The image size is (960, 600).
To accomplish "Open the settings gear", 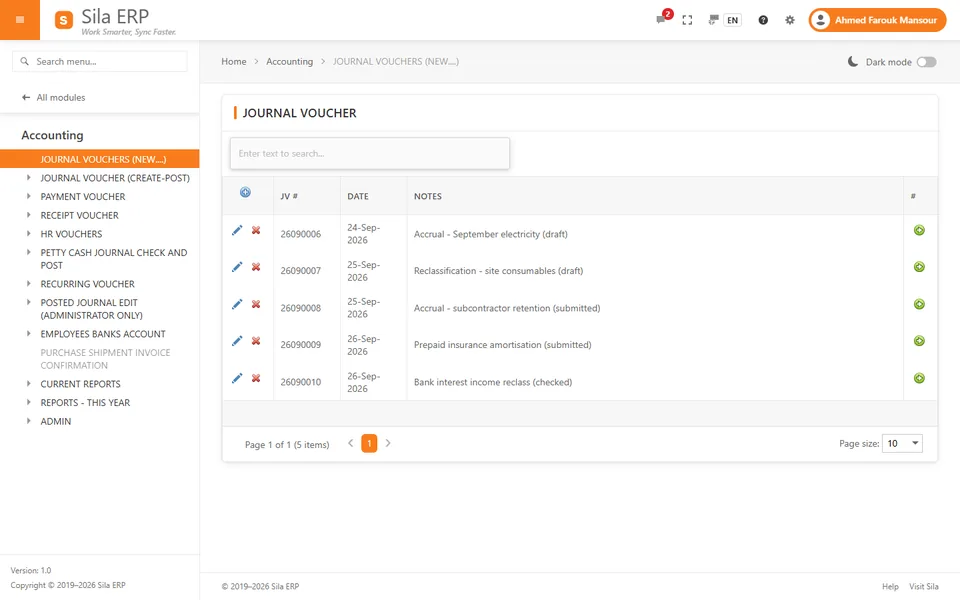I will (790, 20).
